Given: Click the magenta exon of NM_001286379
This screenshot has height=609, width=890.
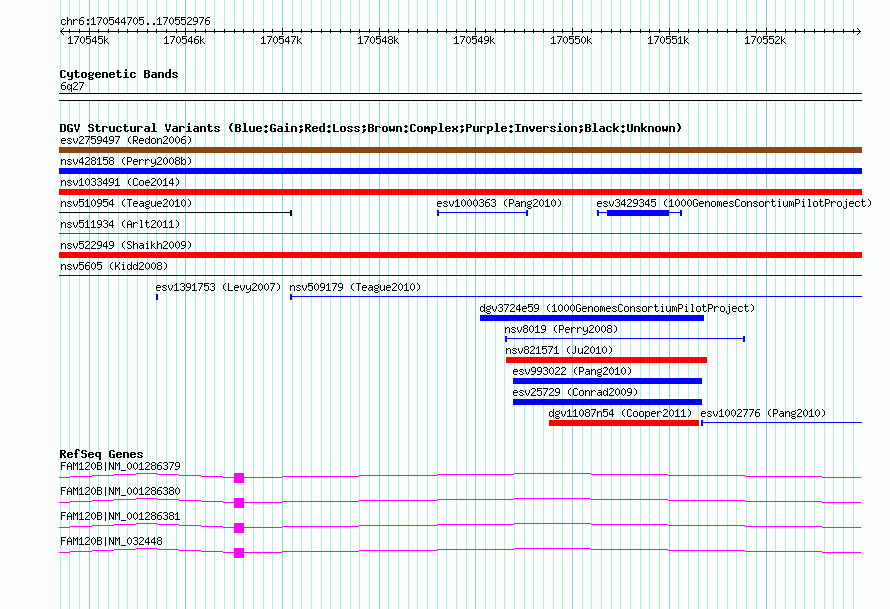Looking at the screenshot, I should [x=239, y=478].
